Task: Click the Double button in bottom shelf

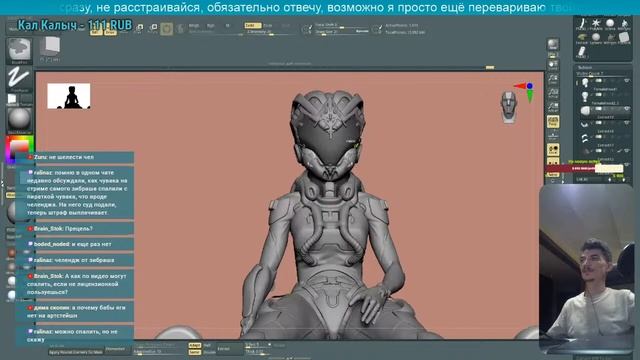Action: click(209, 352)
